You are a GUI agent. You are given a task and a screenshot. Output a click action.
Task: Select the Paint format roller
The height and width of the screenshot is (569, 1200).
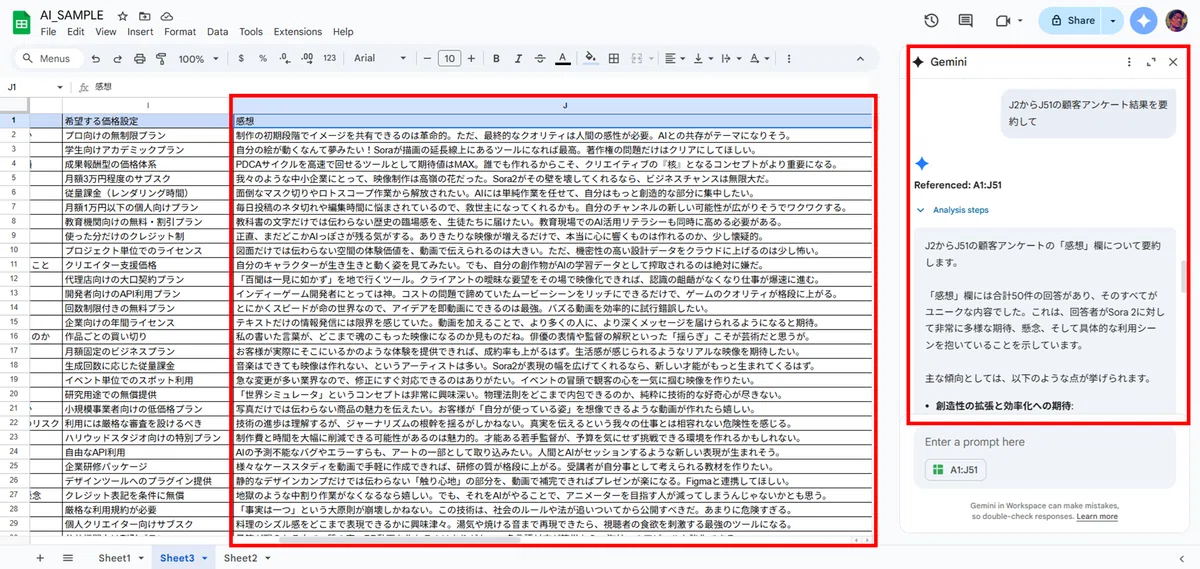(x=161, y=58)
